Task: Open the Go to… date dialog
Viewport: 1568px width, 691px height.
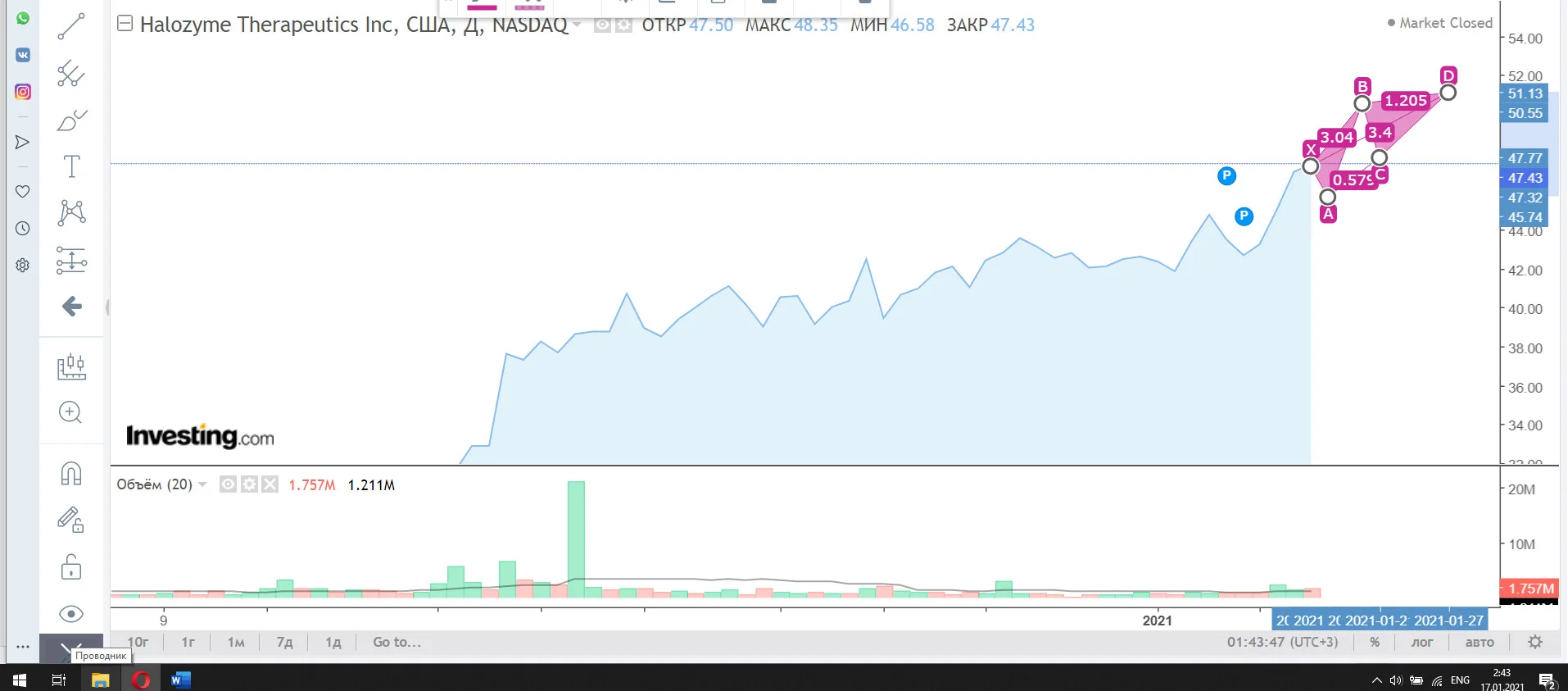Action: tap(397, 642)
